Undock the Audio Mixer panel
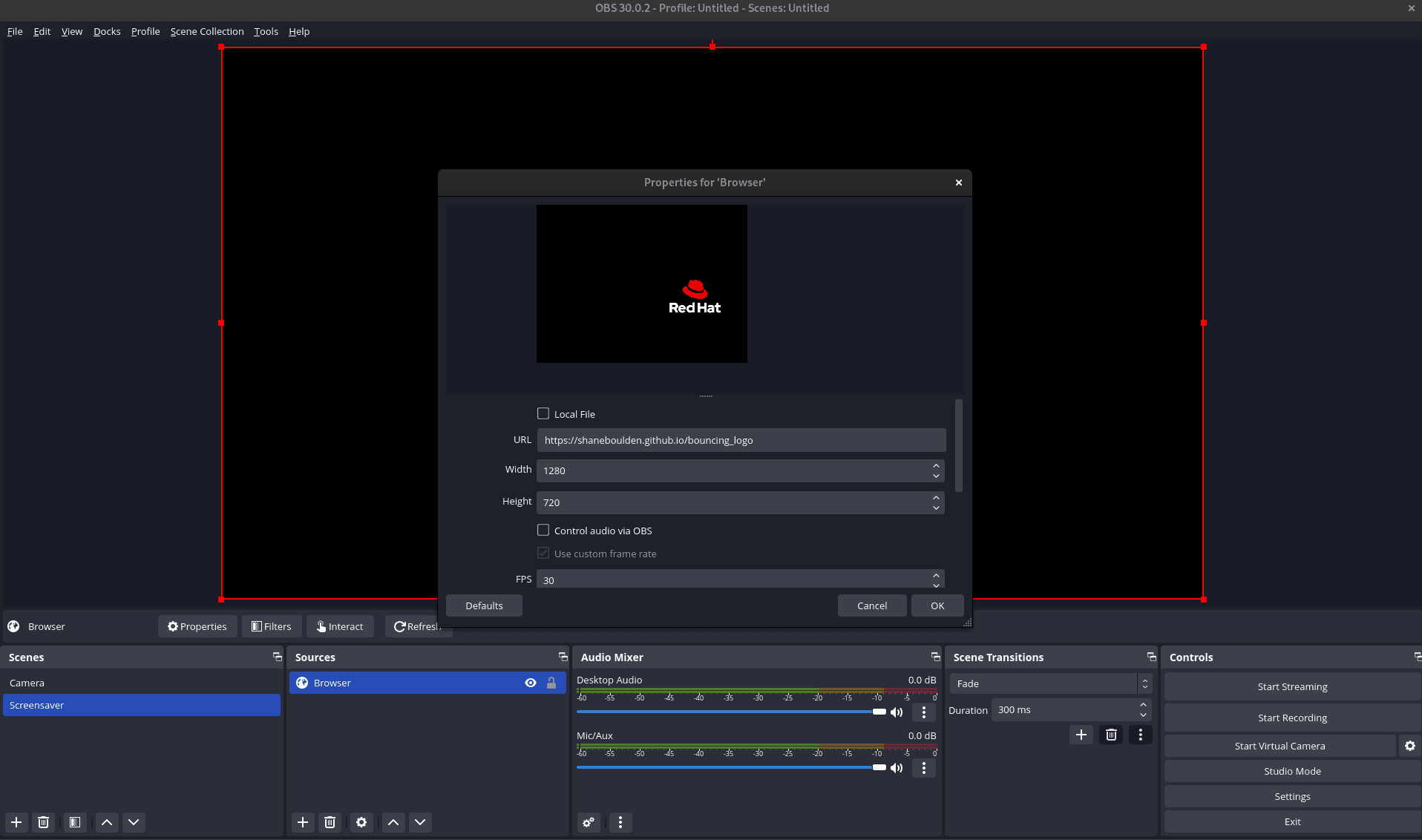 tap(936, 657)
